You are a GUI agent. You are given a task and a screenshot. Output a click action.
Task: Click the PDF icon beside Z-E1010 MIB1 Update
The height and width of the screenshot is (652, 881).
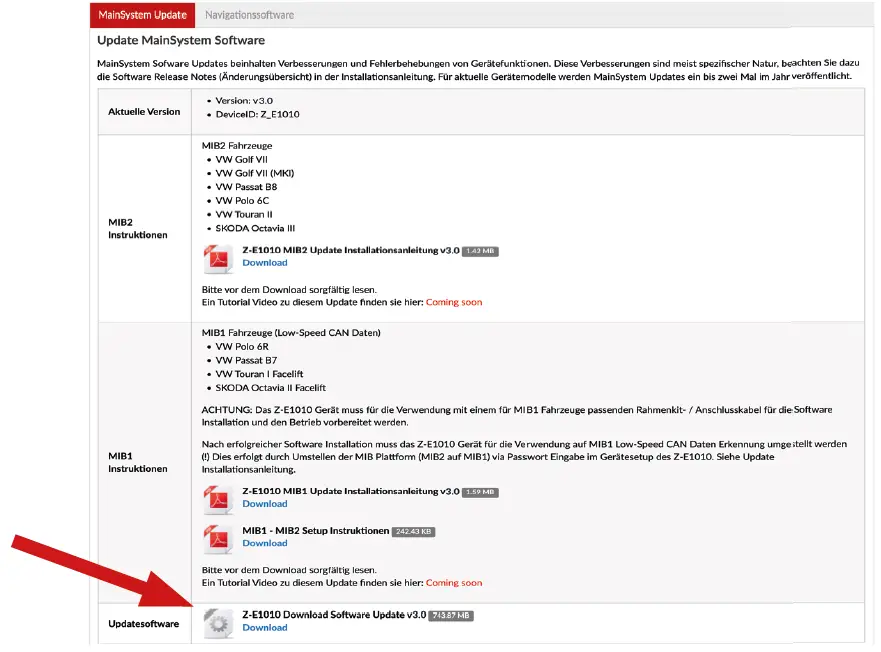(x=219, y=497)
